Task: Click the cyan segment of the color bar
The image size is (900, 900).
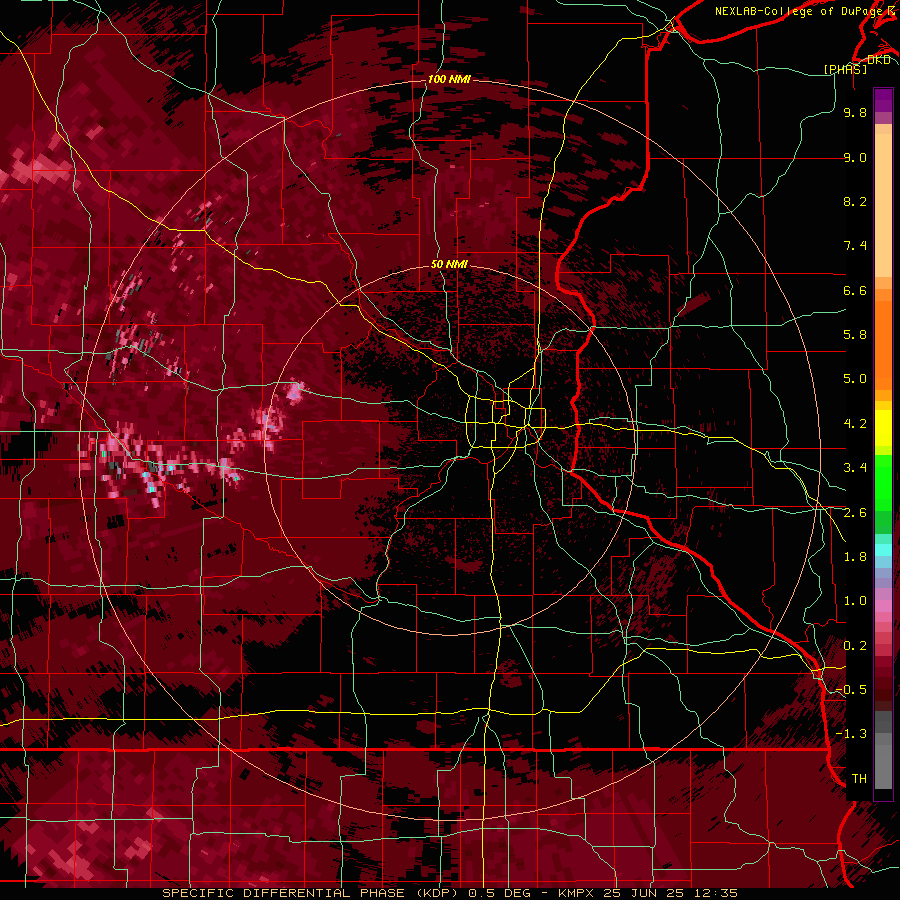Action: [883, 550]
